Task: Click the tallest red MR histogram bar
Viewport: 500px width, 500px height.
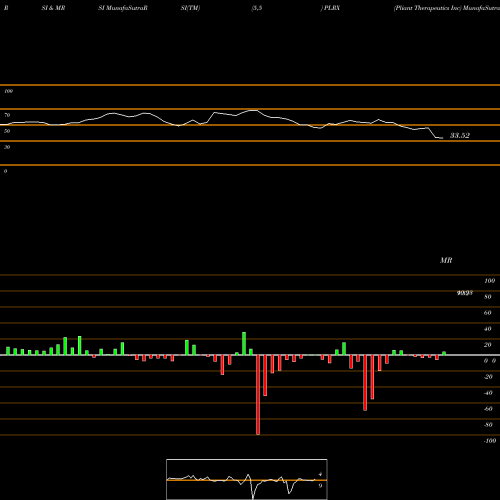Action: (x=258, y=395)
